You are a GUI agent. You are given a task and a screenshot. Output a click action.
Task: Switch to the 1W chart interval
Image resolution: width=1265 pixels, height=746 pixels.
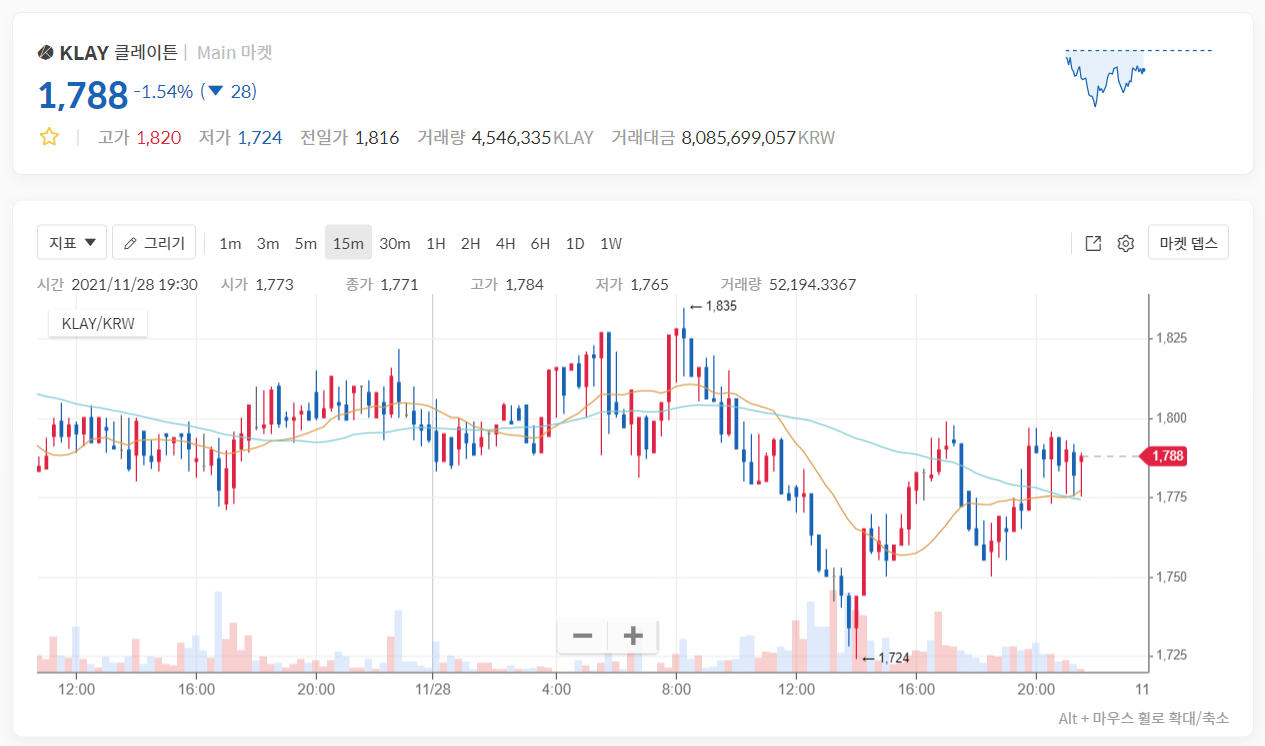611,243
